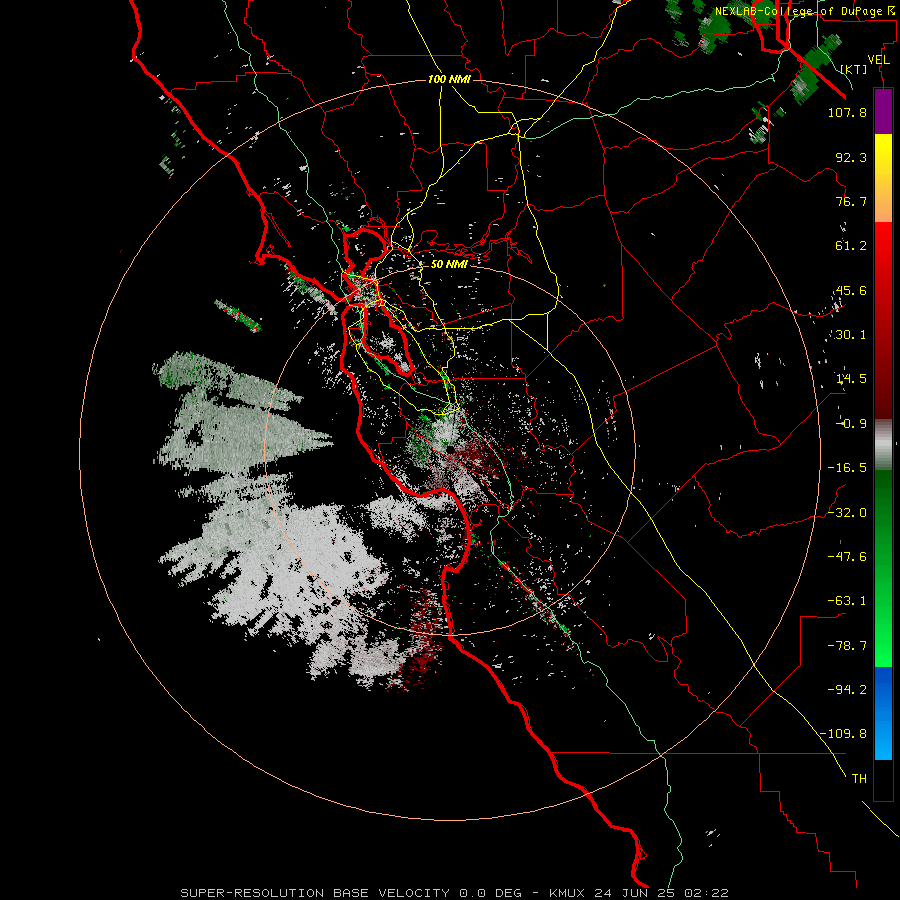900x900 pixels.
Task: Click the purple segment of the color bar
Action: 883,111
